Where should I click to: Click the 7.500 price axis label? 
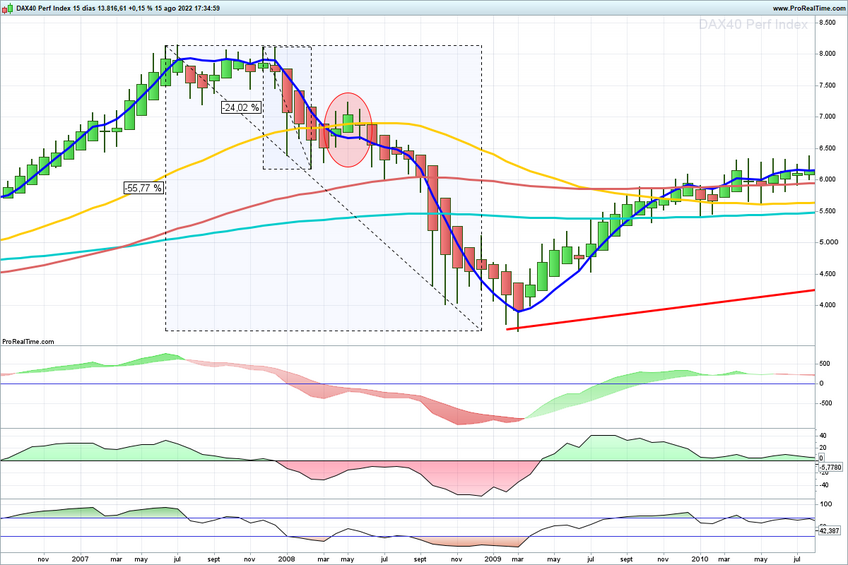(827, 85)
